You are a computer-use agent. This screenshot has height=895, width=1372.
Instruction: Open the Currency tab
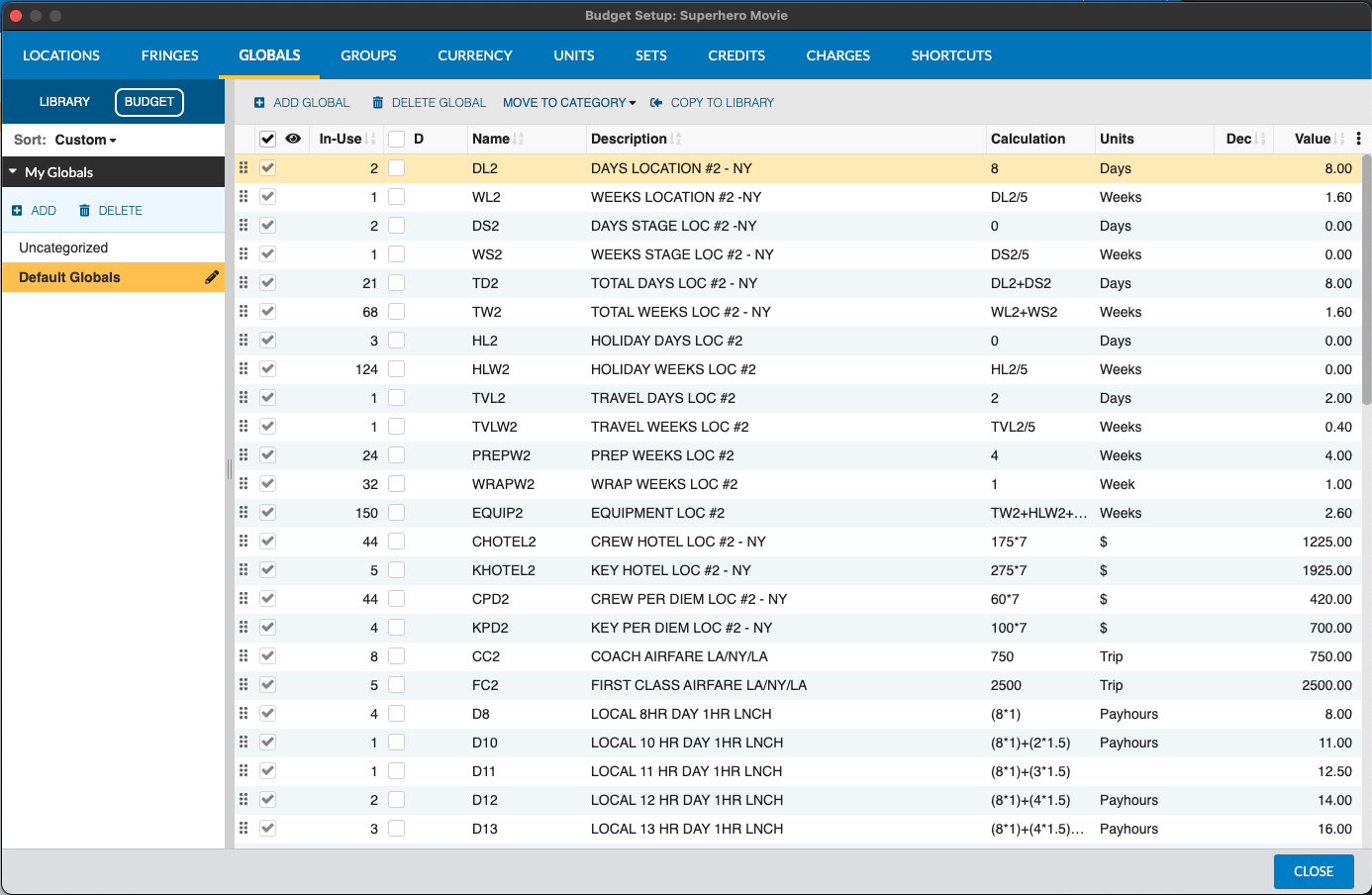point(474,55)
